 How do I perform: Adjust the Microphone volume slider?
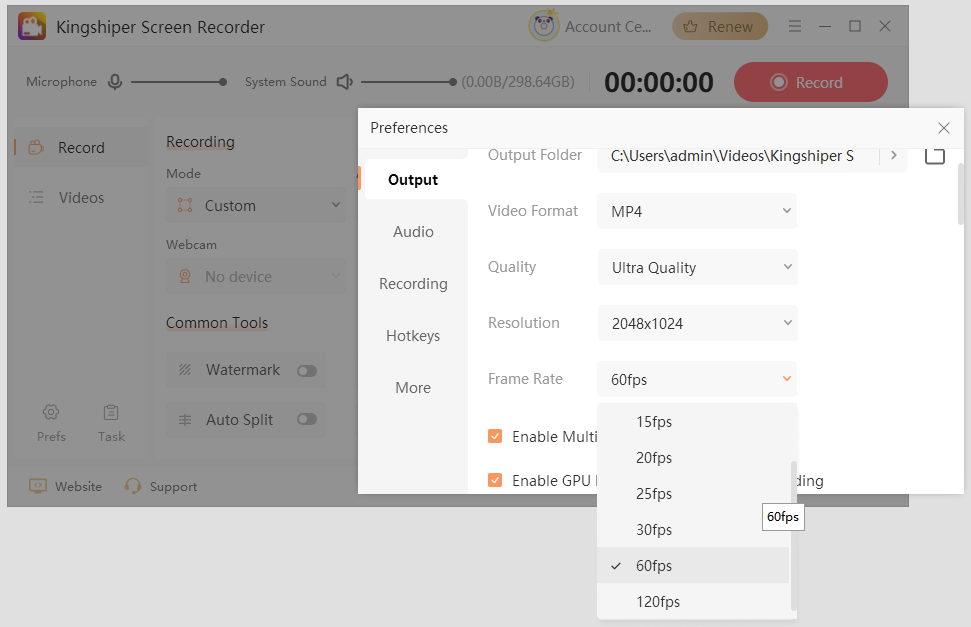(179, 82)
